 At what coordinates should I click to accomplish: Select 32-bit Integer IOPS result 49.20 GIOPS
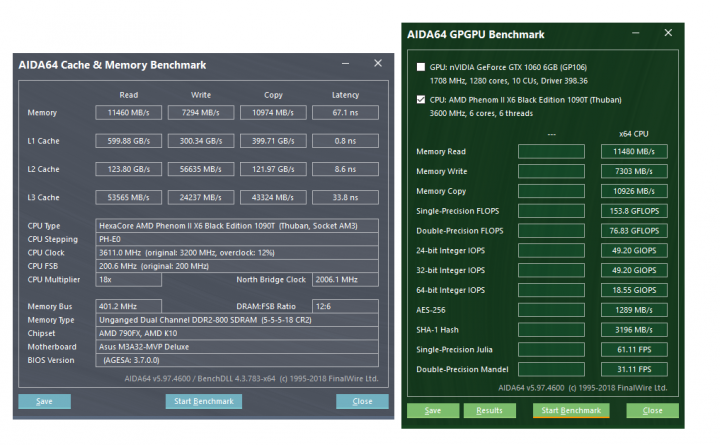(x=634, y=270)
